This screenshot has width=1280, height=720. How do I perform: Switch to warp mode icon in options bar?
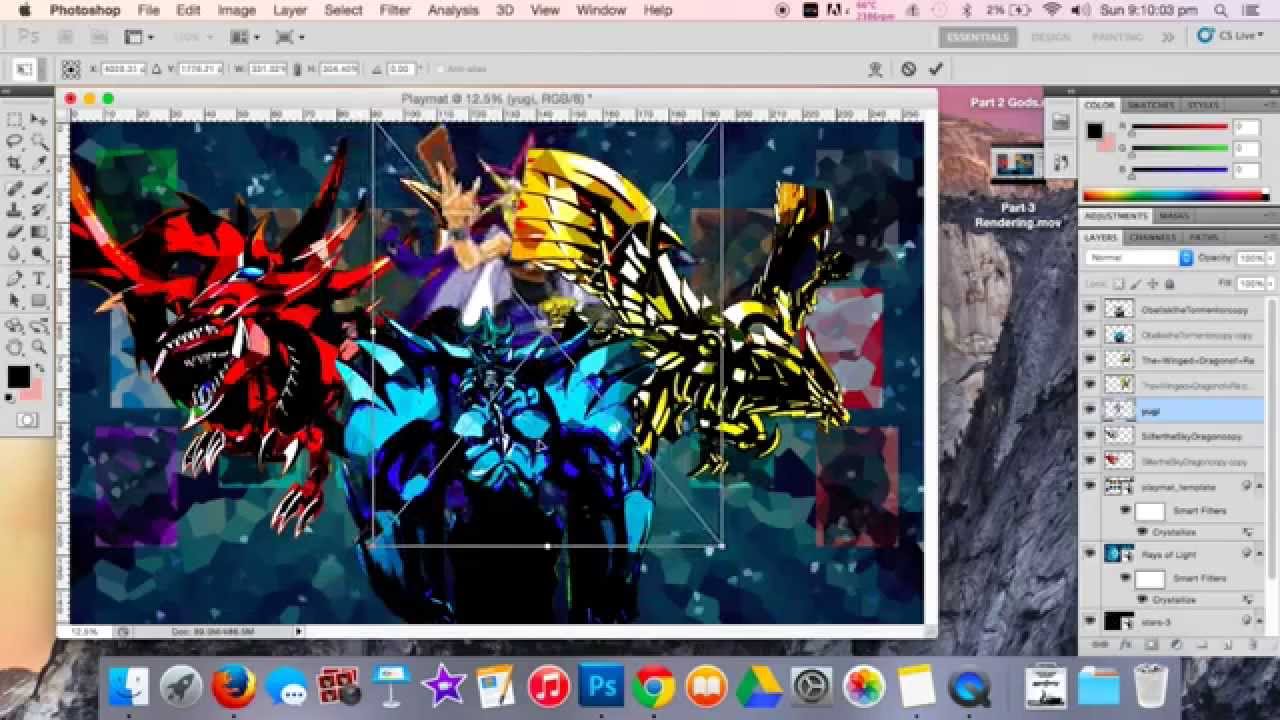coord(876,69)
